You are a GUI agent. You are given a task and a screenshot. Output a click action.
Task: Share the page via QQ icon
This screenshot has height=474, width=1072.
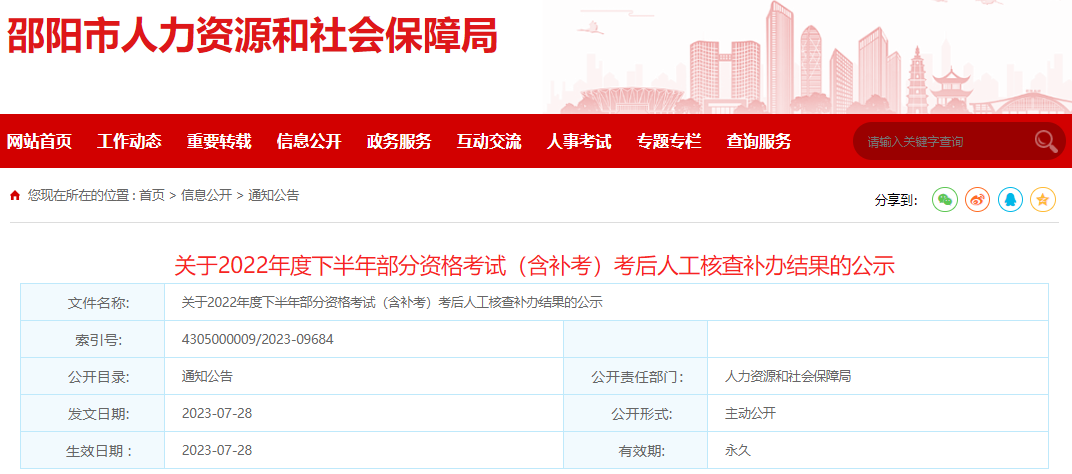point(1010,200)
